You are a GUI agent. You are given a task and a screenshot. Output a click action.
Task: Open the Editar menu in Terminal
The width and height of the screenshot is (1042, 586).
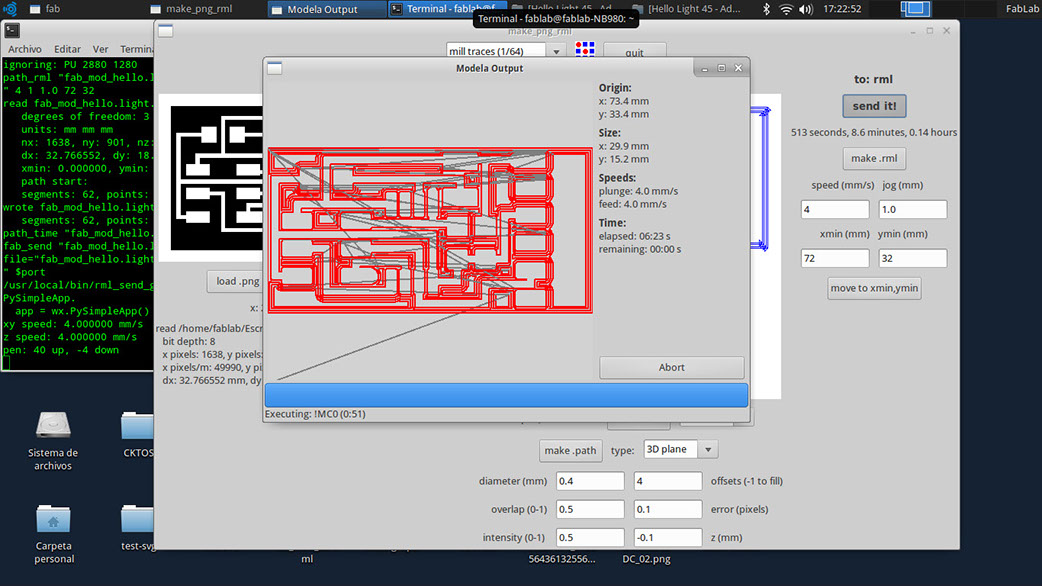67,49
